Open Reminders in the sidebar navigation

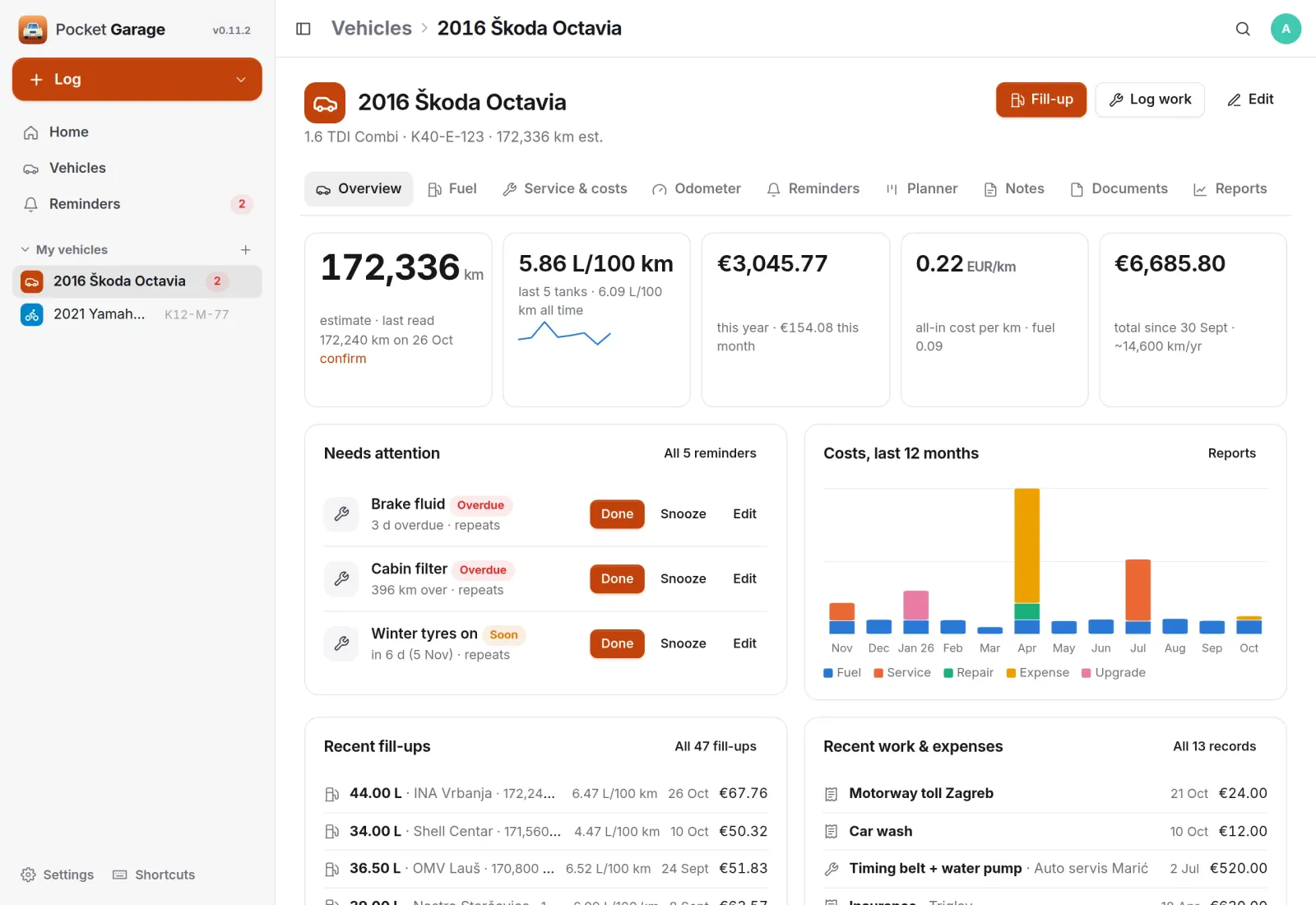(137, 204)
